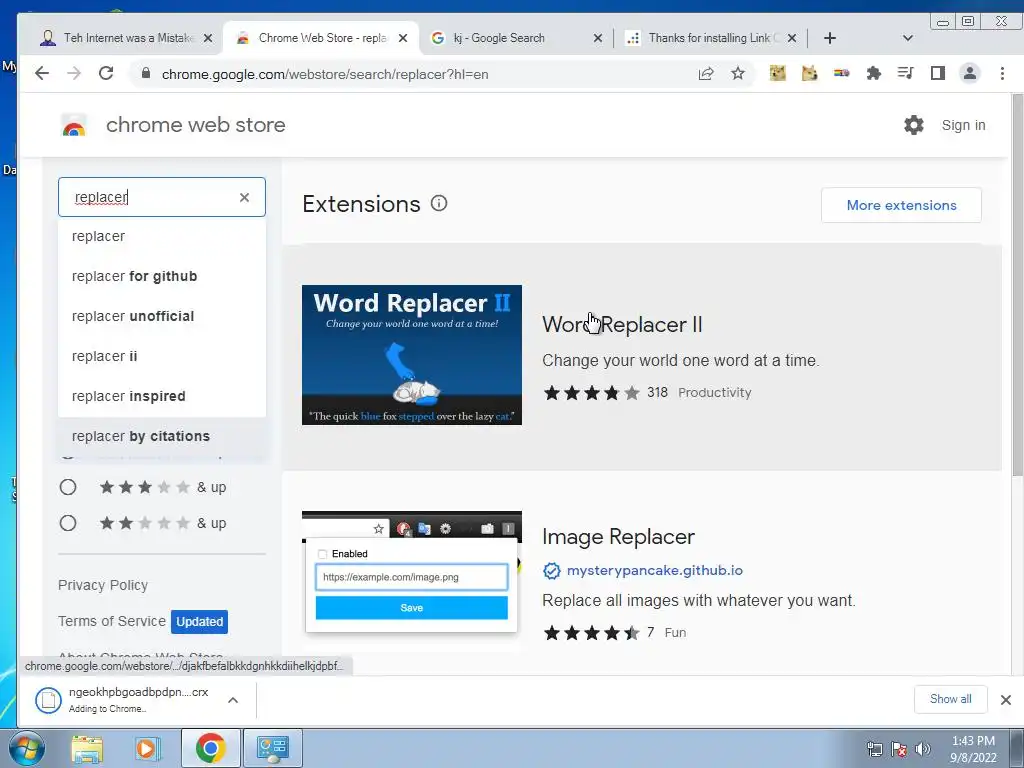Click the Chrome taskbar icon
Image resolution: width=1024 pixels, height=768 pixels.
tap(210, 748)
